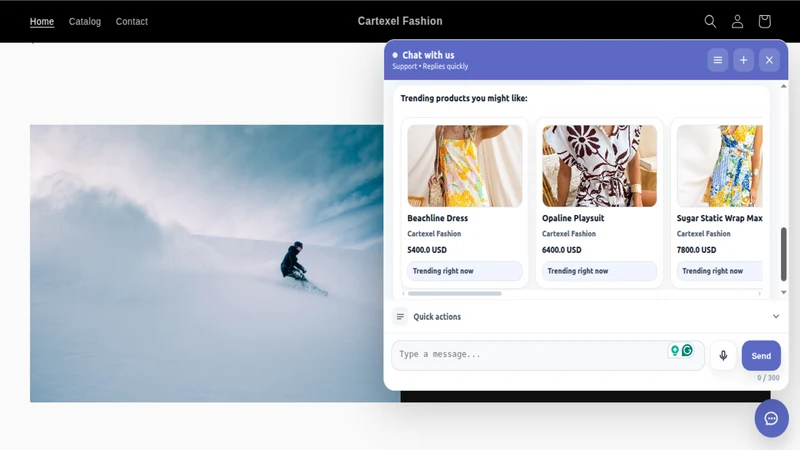Click Trending right now under Beachline Dress
800x450 pixels.
tap(465, 271)
